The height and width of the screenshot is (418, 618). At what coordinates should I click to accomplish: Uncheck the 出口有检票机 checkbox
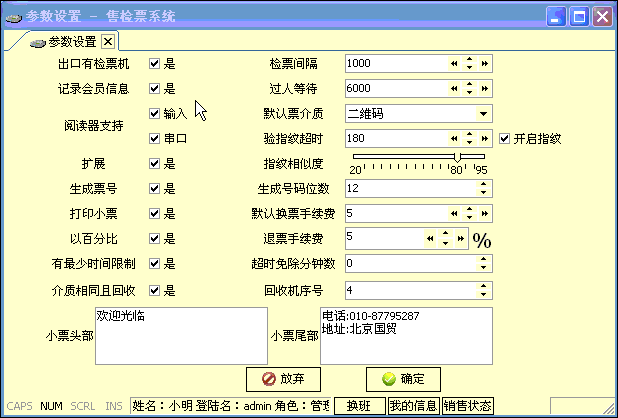(x=154, y=63)
